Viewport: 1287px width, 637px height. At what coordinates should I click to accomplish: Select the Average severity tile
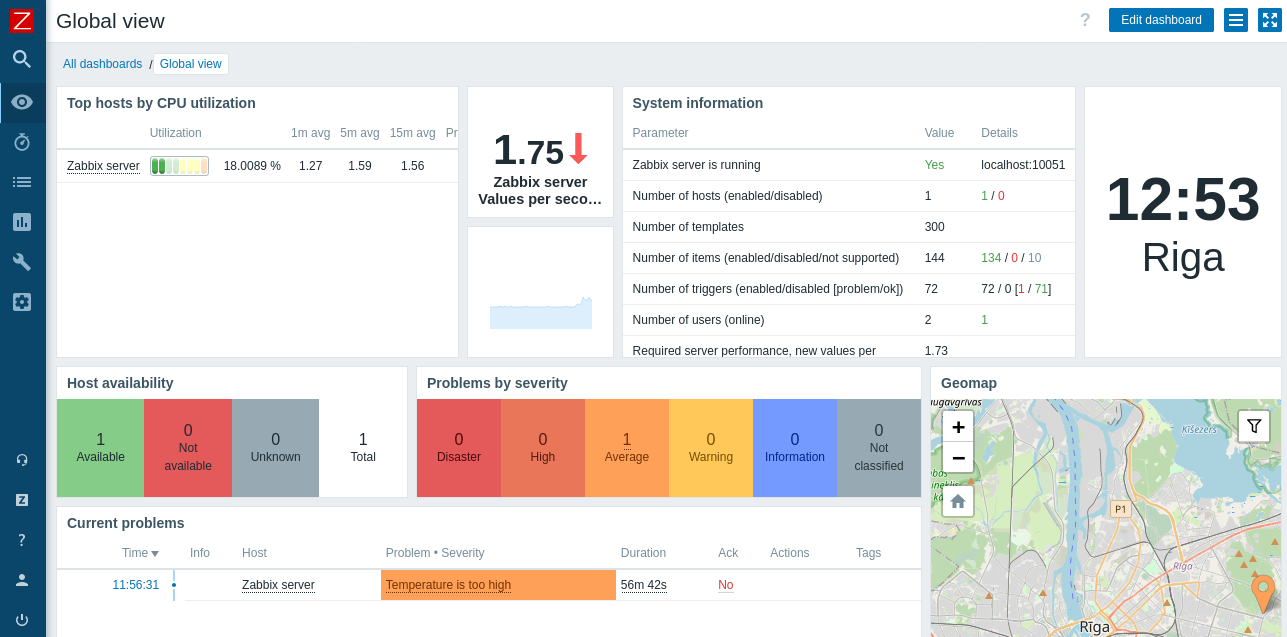627,448
